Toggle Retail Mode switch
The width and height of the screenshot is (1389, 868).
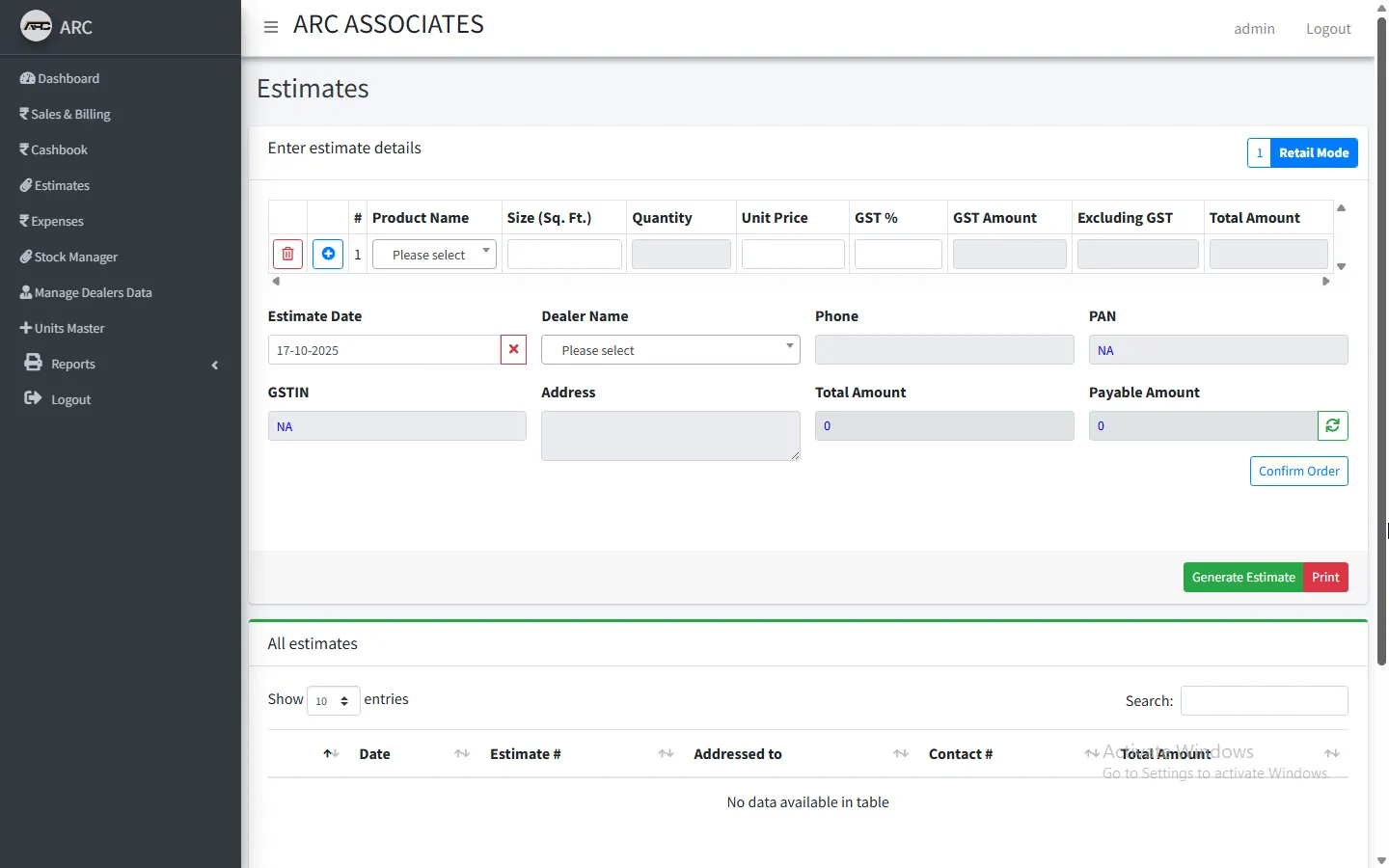(1301, 153)
